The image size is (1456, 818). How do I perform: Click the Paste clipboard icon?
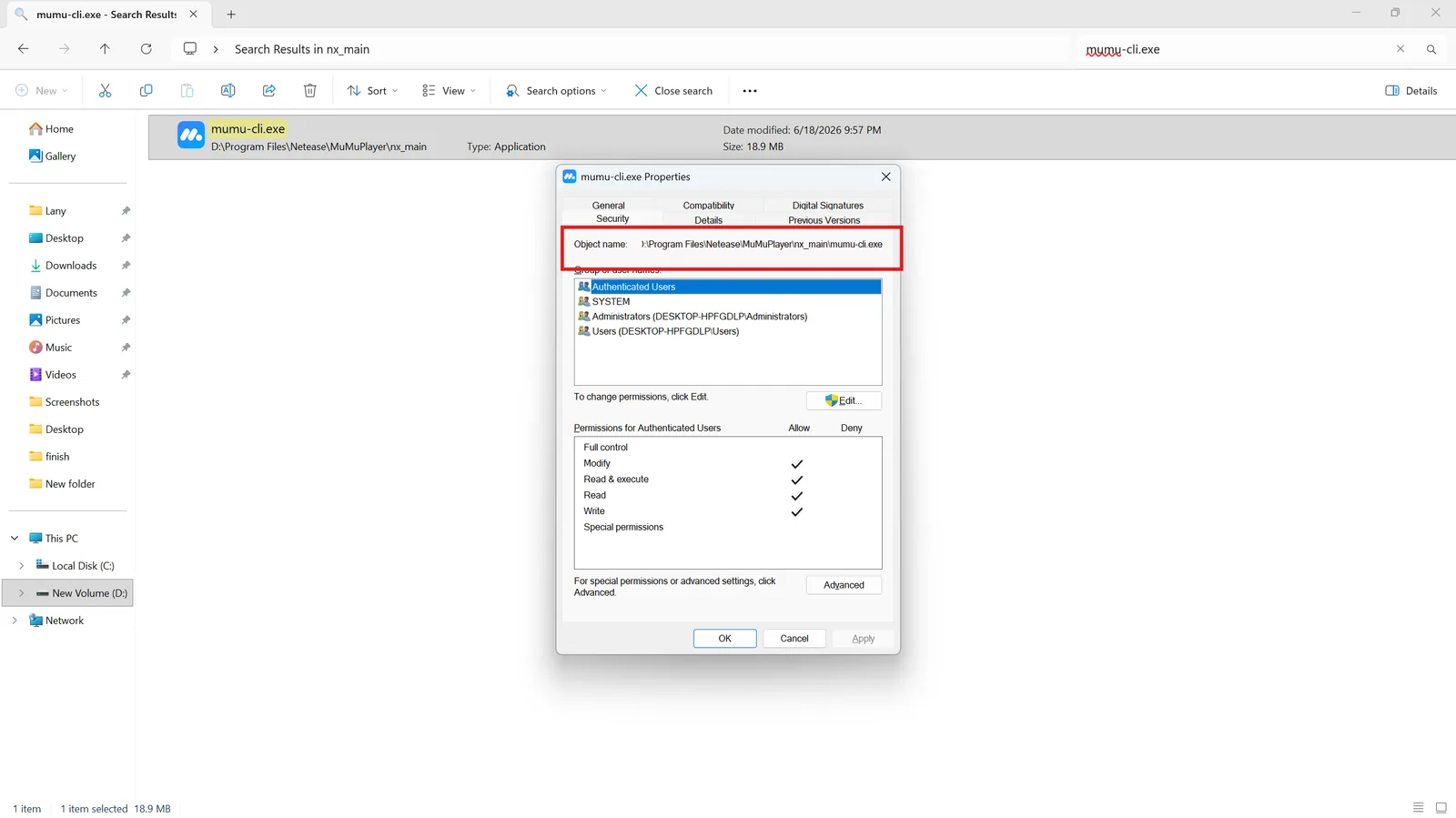coord(187,90)
